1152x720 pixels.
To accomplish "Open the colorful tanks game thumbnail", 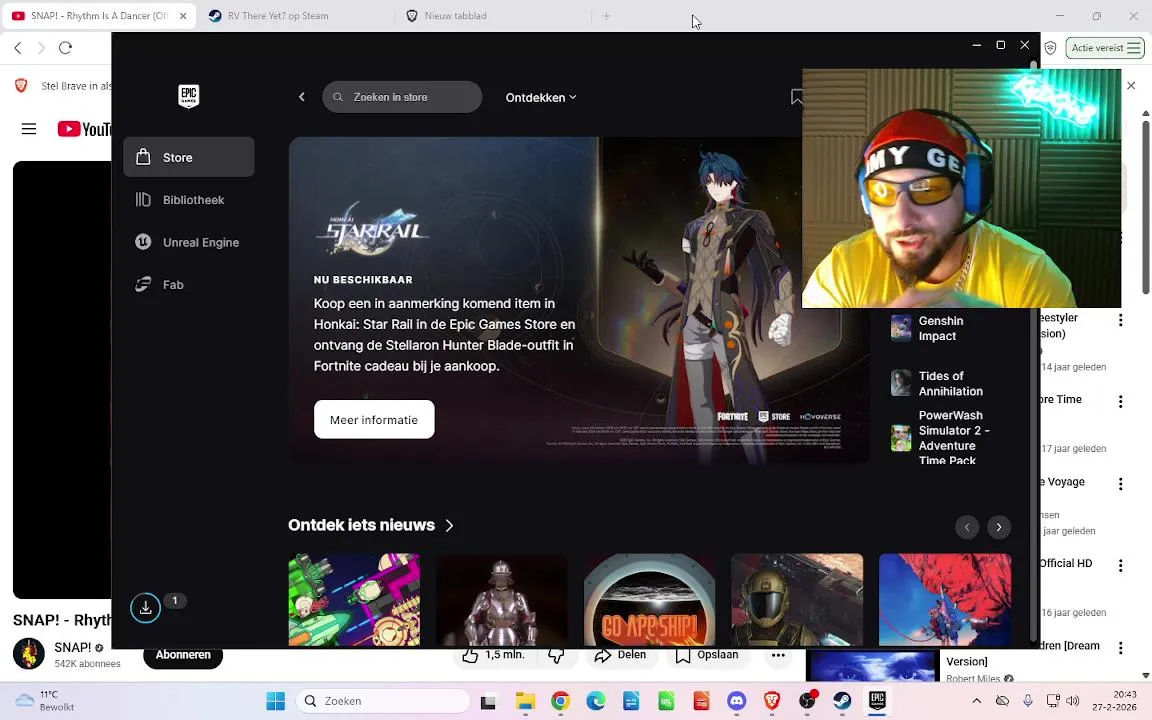I will pyautogui.click(x=354, y=600).
